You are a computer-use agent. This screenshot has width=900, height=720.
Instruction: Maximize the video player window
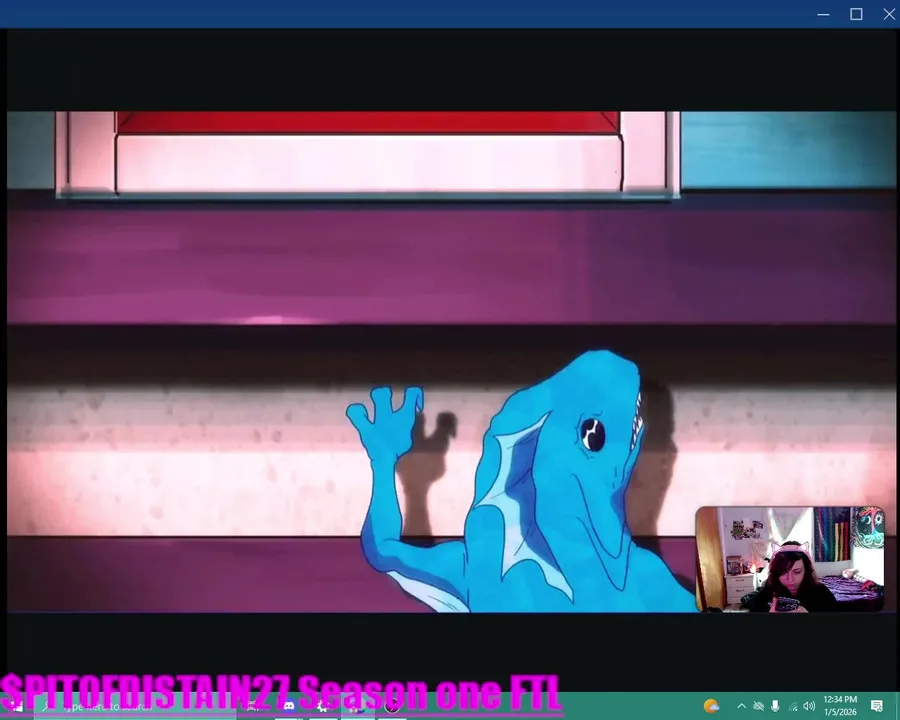(x=856, y=14)
